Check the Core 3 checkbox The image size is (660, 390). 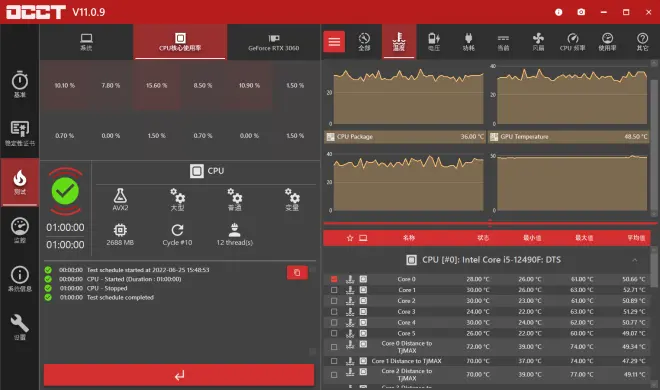[334, 312]
